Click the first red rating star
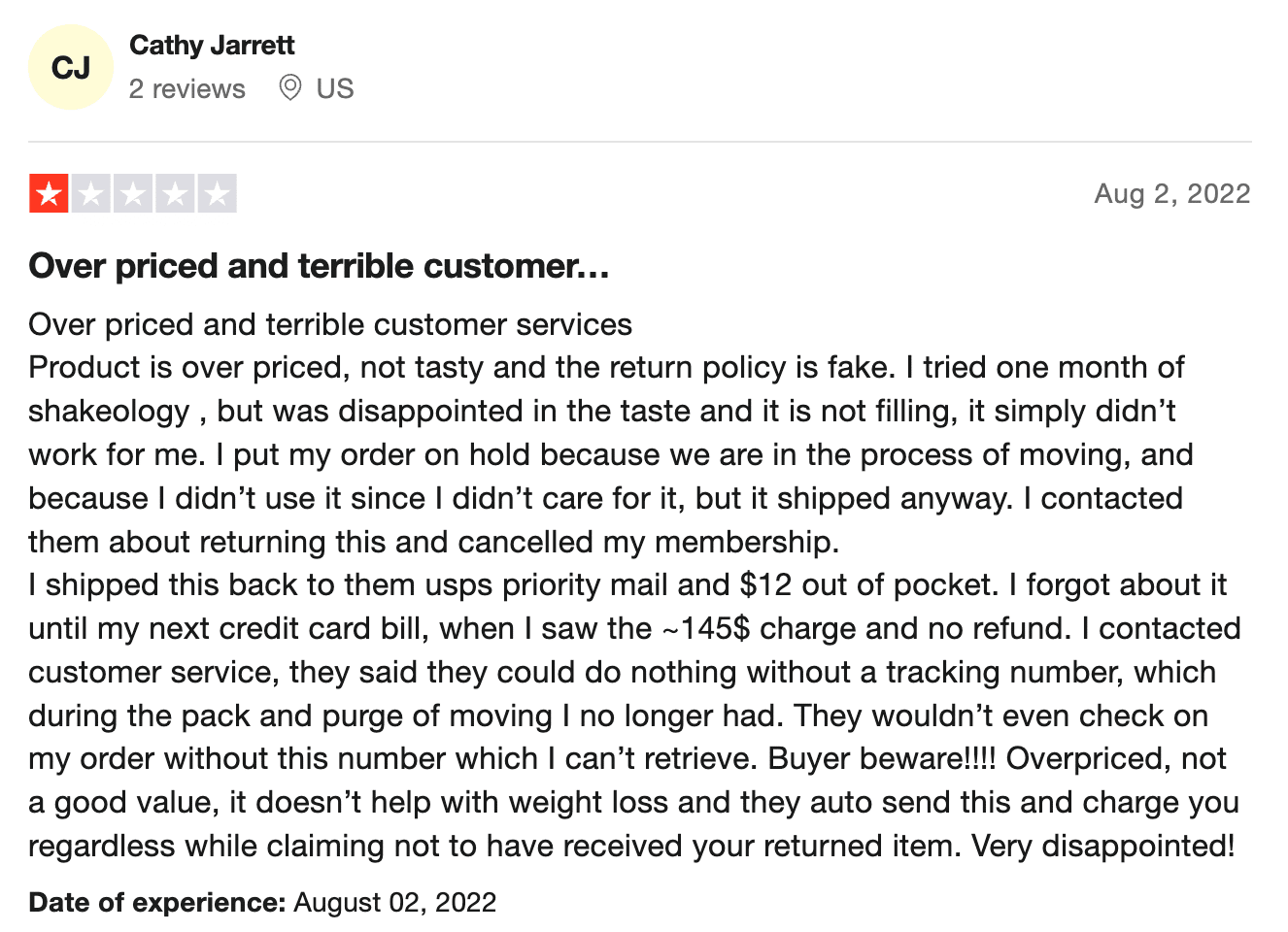 pyautogui.click(x=49, y=193)
